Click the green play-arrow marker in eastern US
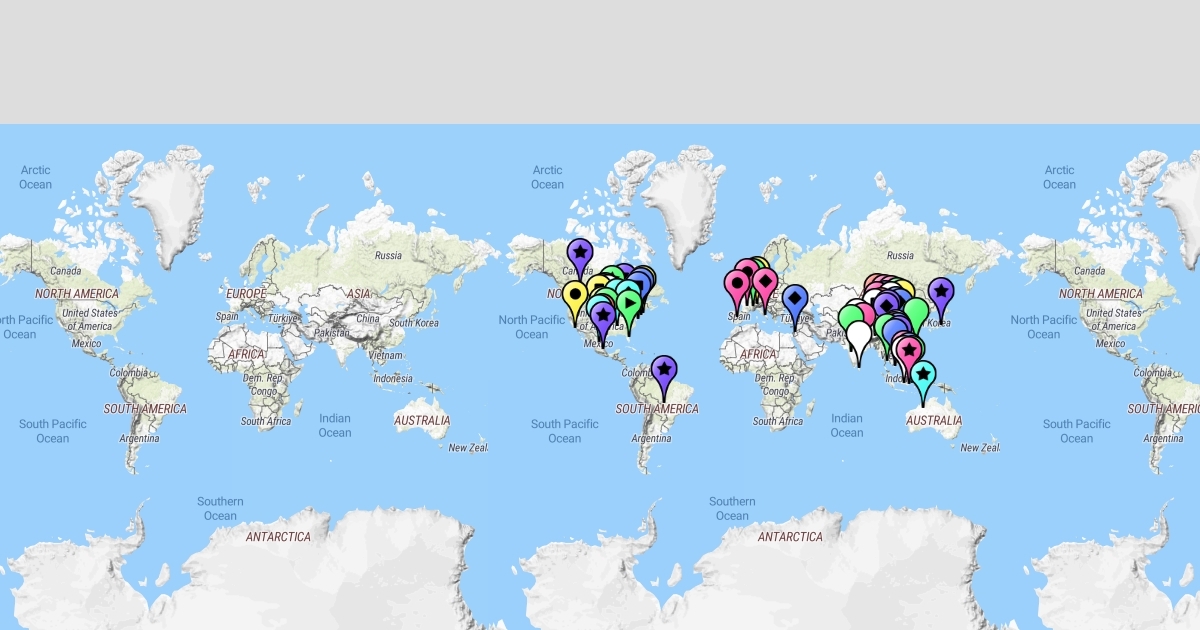 pos(628,300)
